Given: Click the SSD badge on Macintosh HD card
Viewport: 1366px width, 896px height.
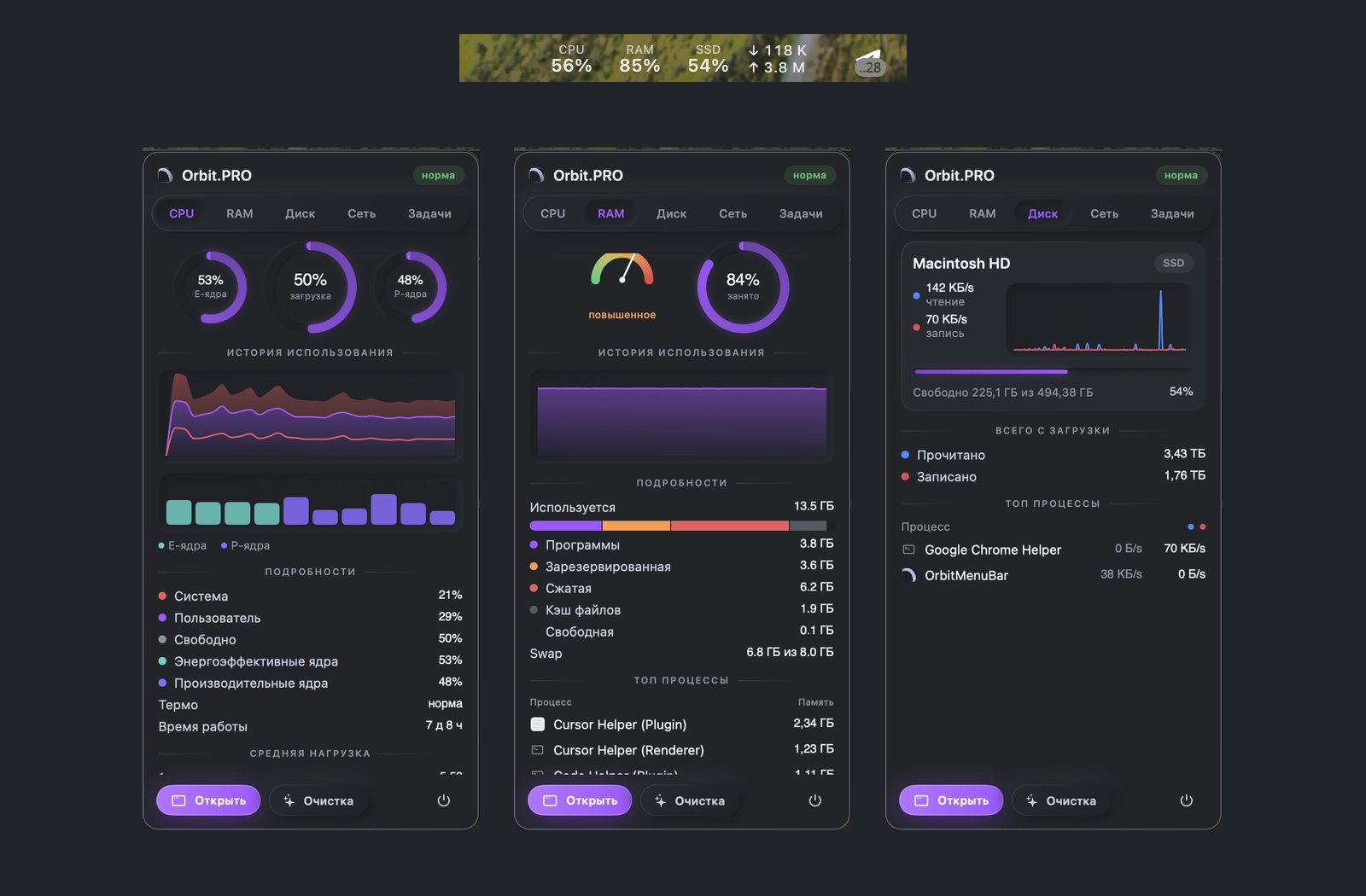Looking at the screenshot, I should (1174, 263).
